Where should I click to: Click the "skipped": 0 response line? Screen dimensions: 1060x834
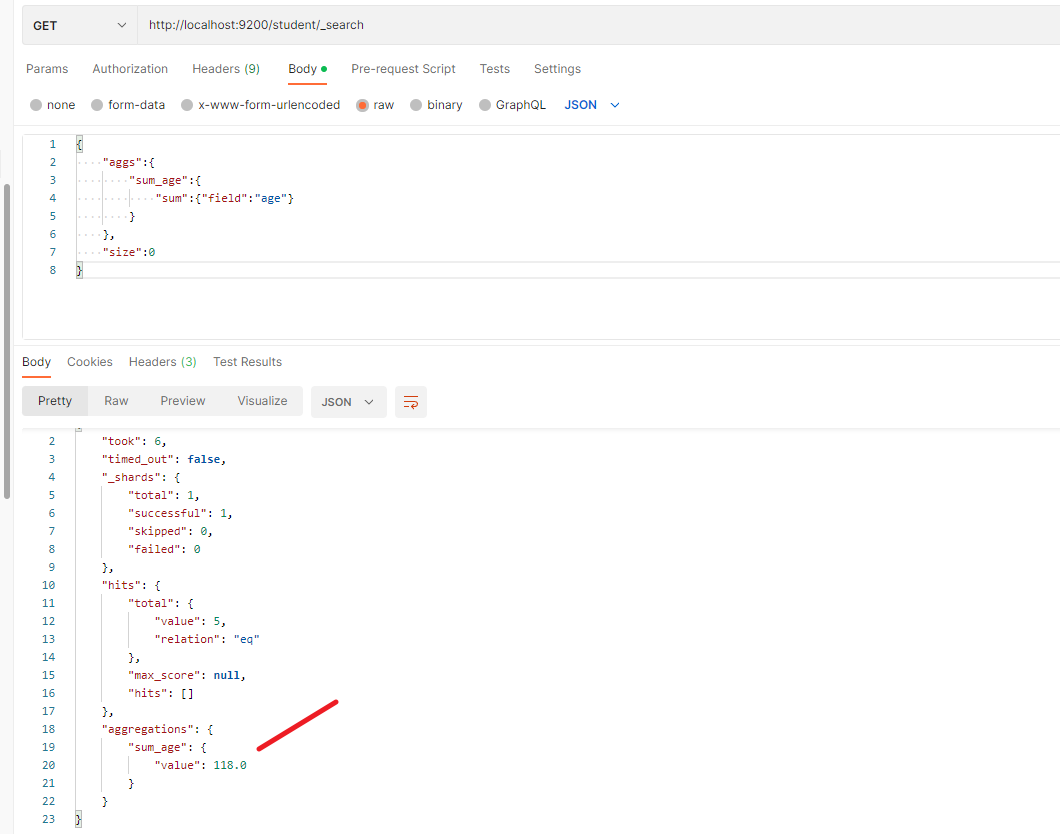[x=170, y=531]
